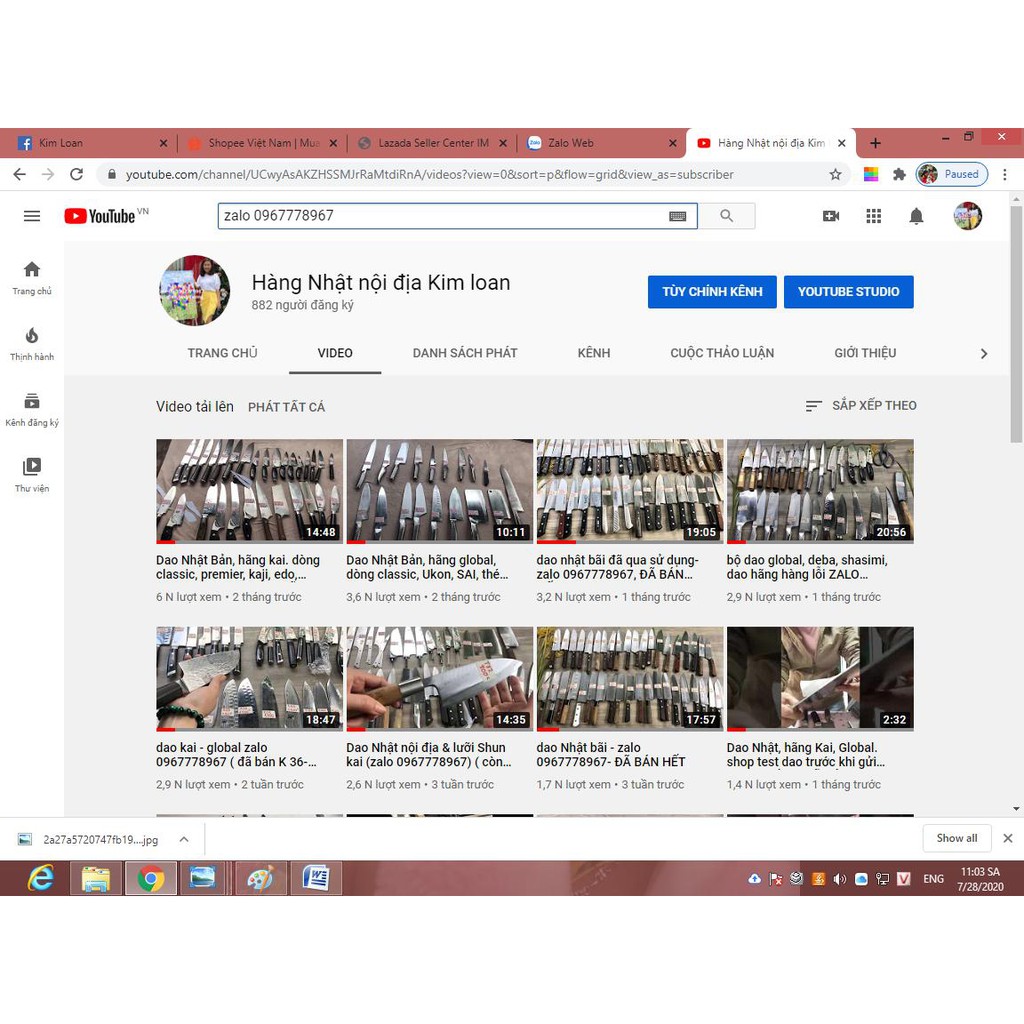Expand the SẮP XẾP THEO sort menu
The width and height of the screenshot is (1024, 1024).
click(861, 406)
